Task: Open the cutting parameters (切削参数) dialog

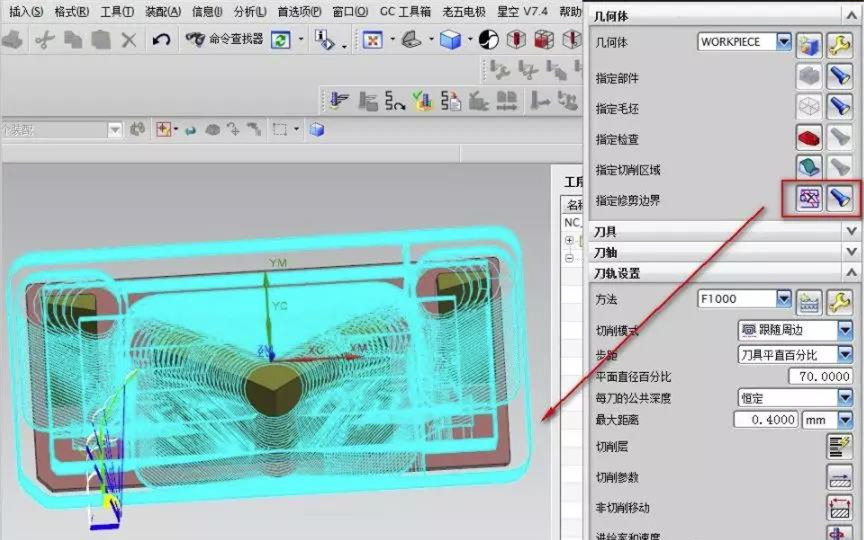Action: point(838,477)
